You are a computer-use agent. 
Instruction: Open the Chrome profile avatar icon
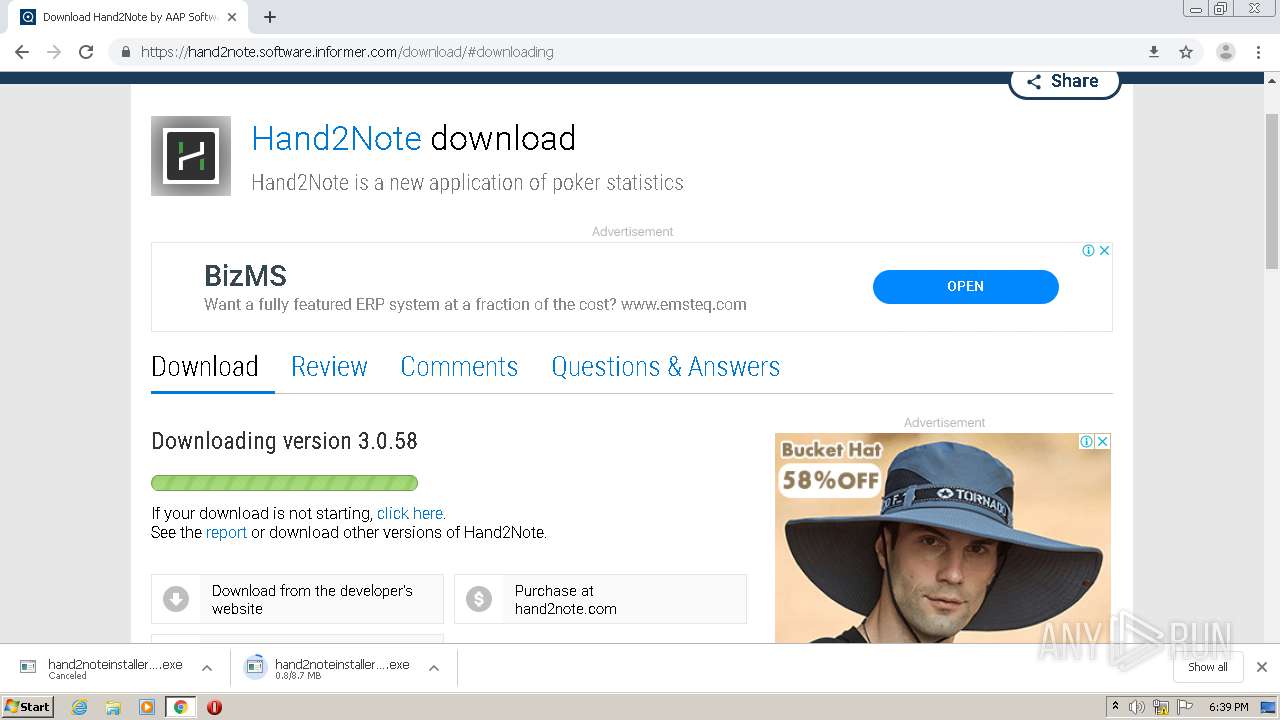point(1226,52)
